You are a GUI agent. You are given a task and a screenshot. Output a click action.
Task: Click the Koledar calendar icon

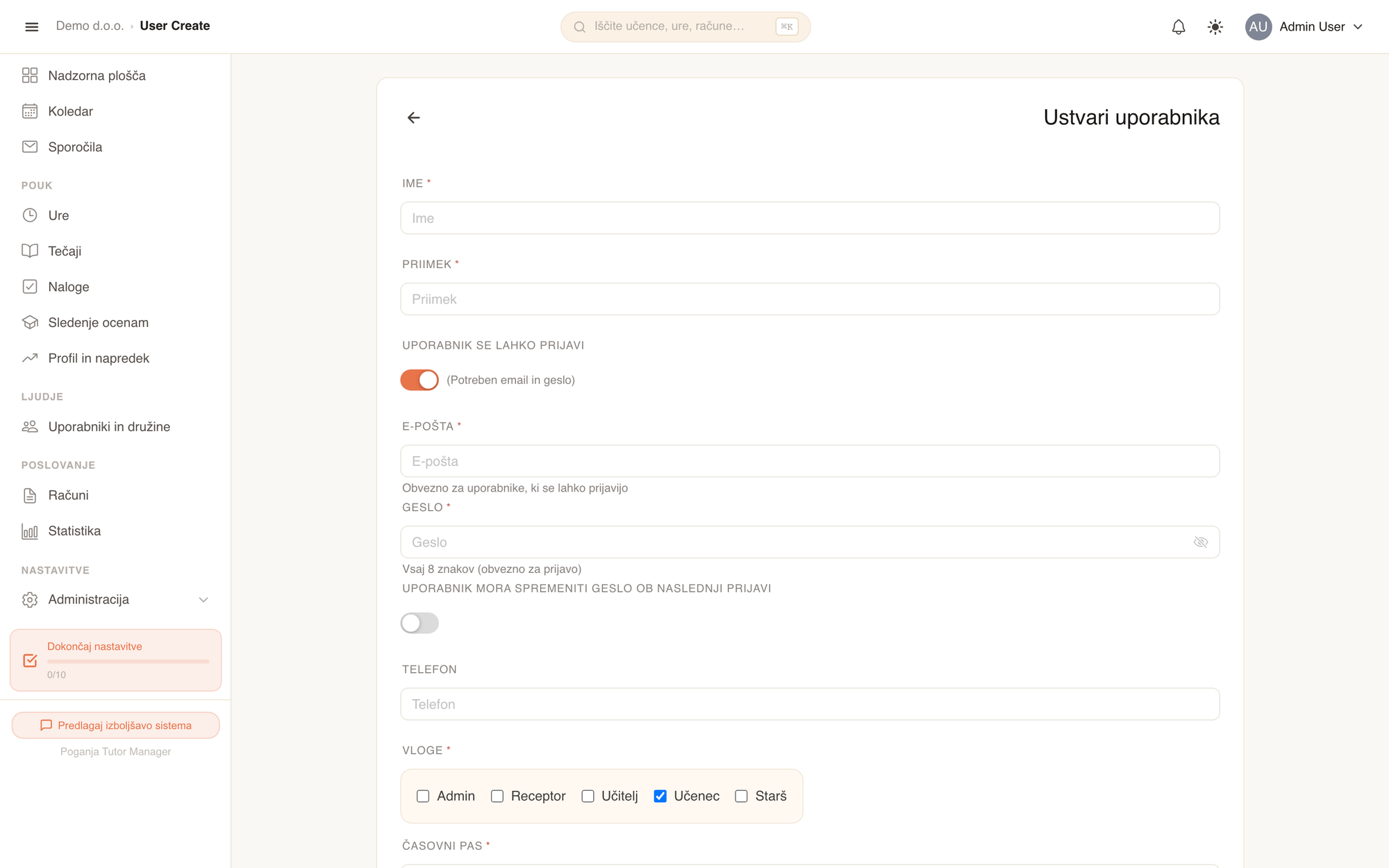[30, 111]
